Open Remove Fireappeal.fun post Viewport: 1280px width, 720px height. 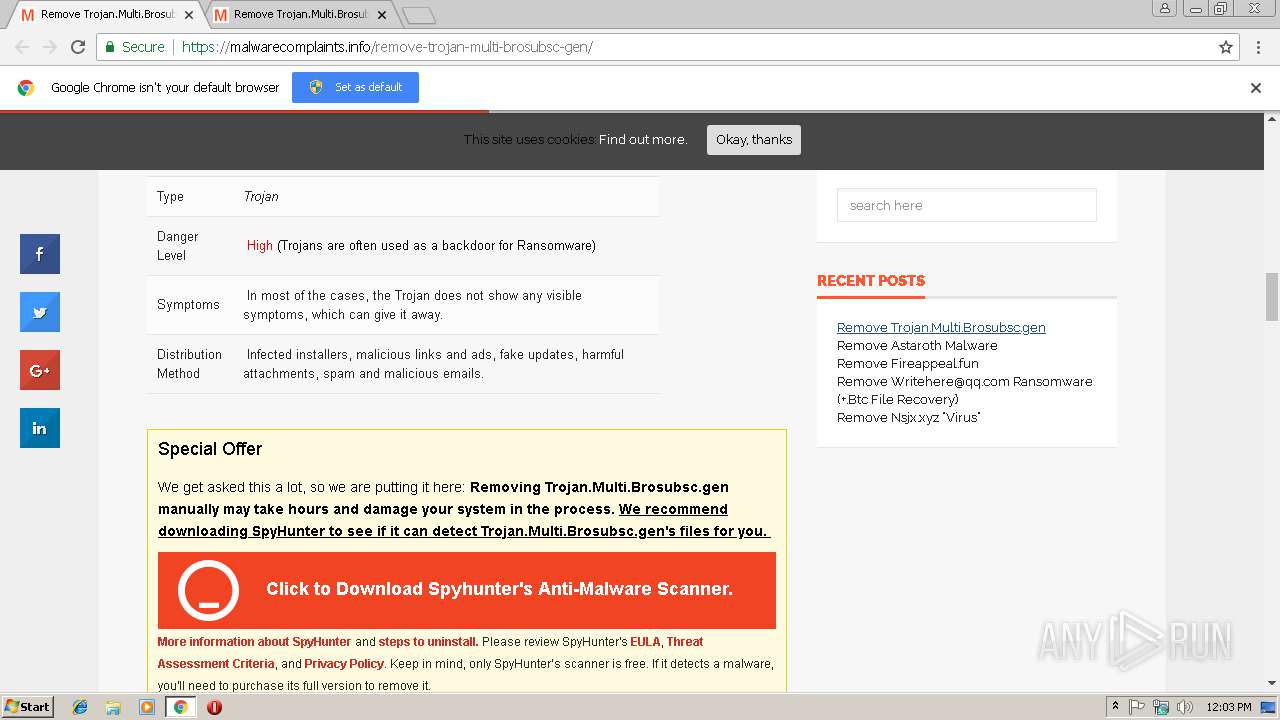[908, 363]
